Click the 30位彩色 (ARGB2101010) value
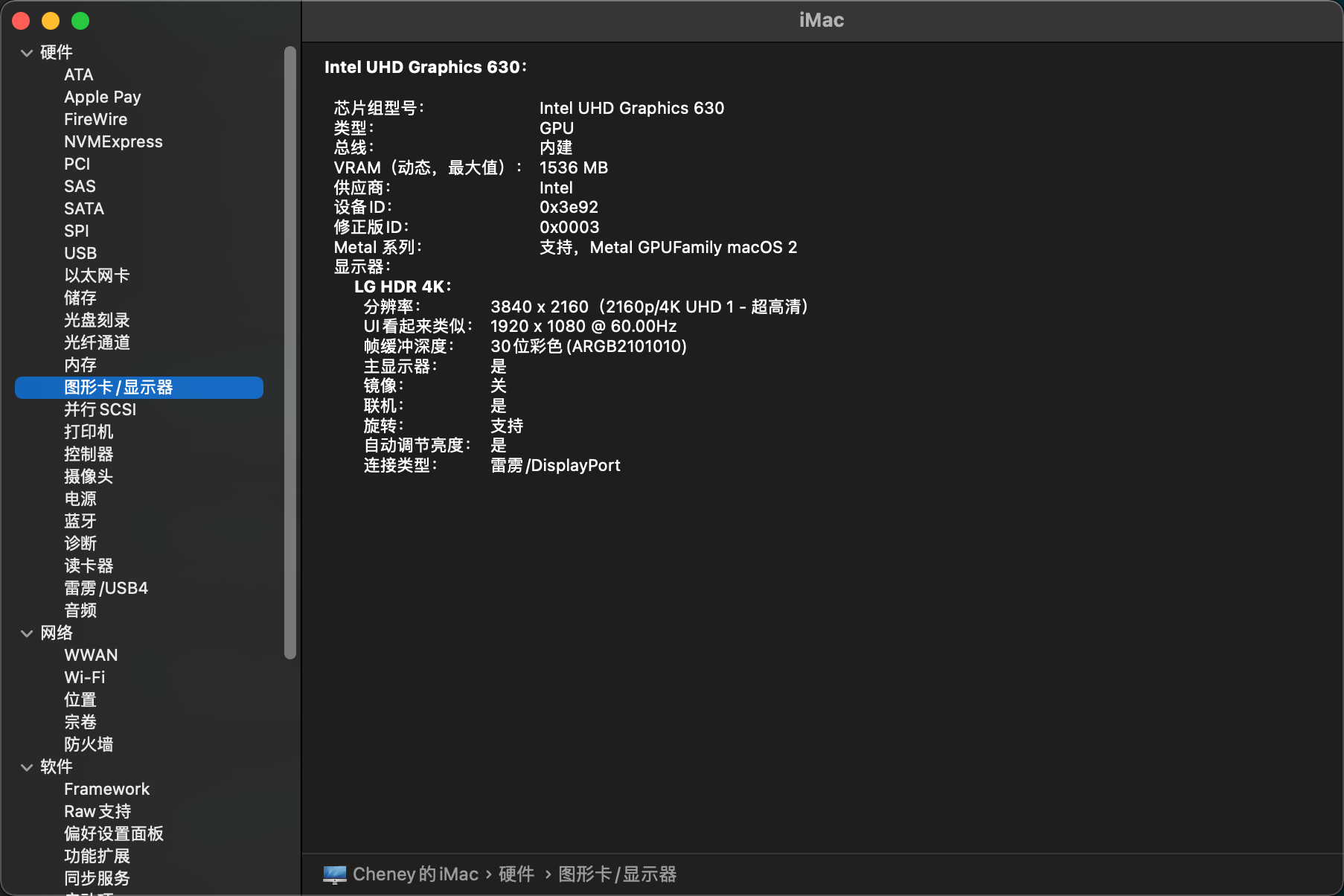The image size is (1344, 896). [x=589, y=347]
